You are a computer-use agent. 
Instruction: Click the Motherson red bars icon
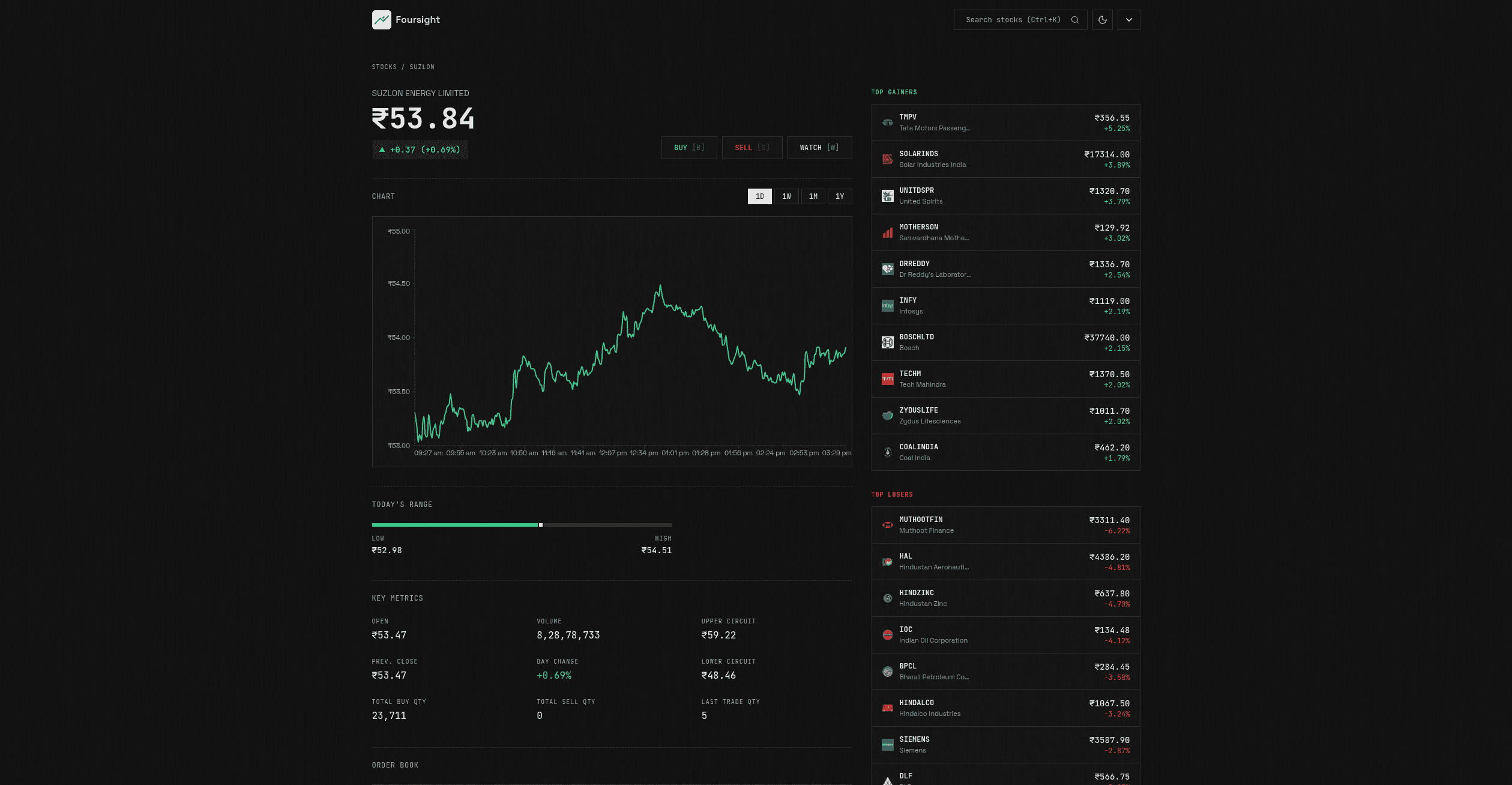[x=887, y=232]
